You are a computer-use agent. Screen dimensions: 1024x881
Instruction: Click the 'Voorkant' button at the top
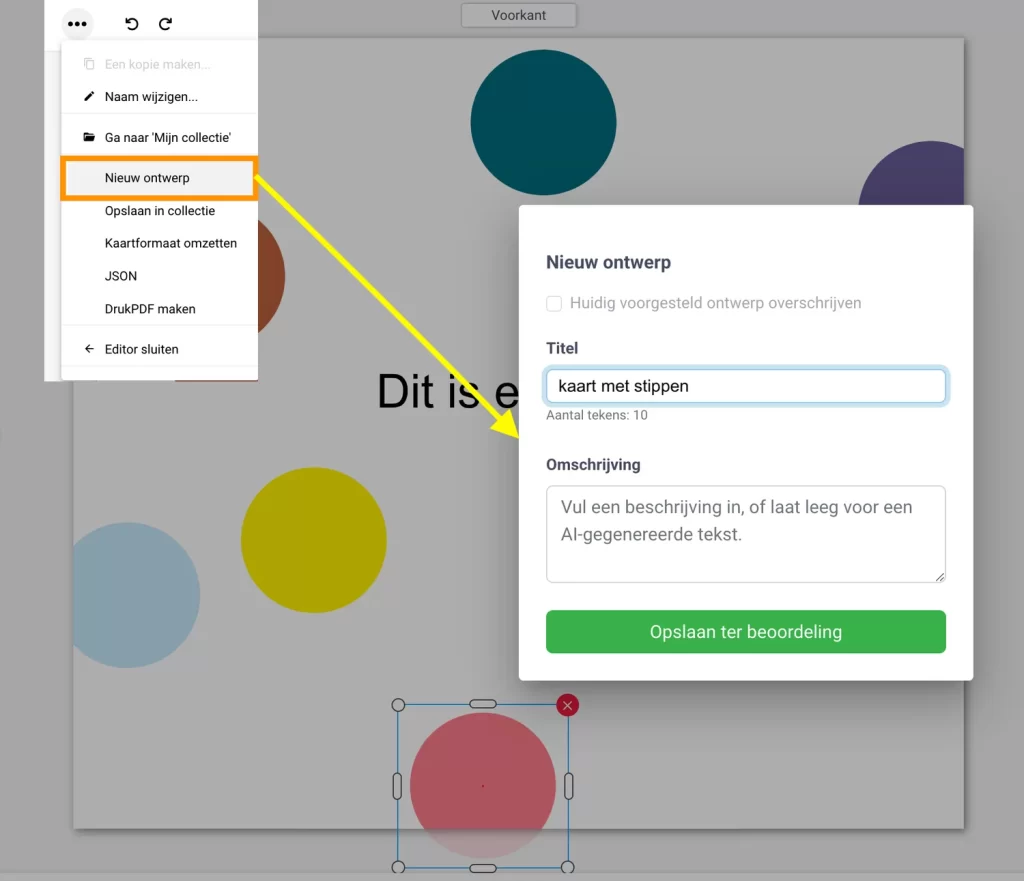coord(518,15)
